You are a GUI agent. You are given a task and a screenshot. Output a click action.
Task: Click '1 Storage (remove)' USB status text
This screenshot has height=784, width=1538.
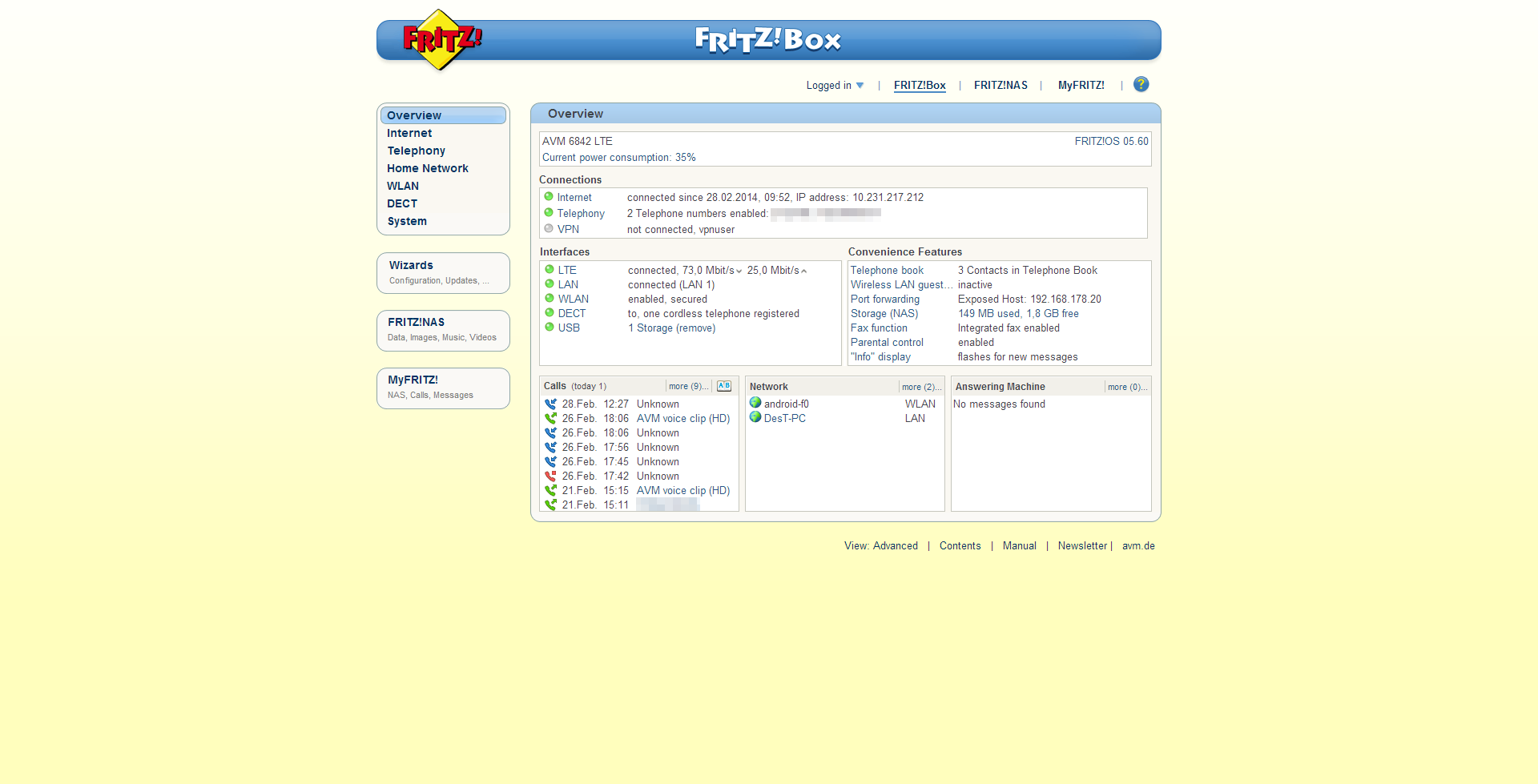point(672,328)
